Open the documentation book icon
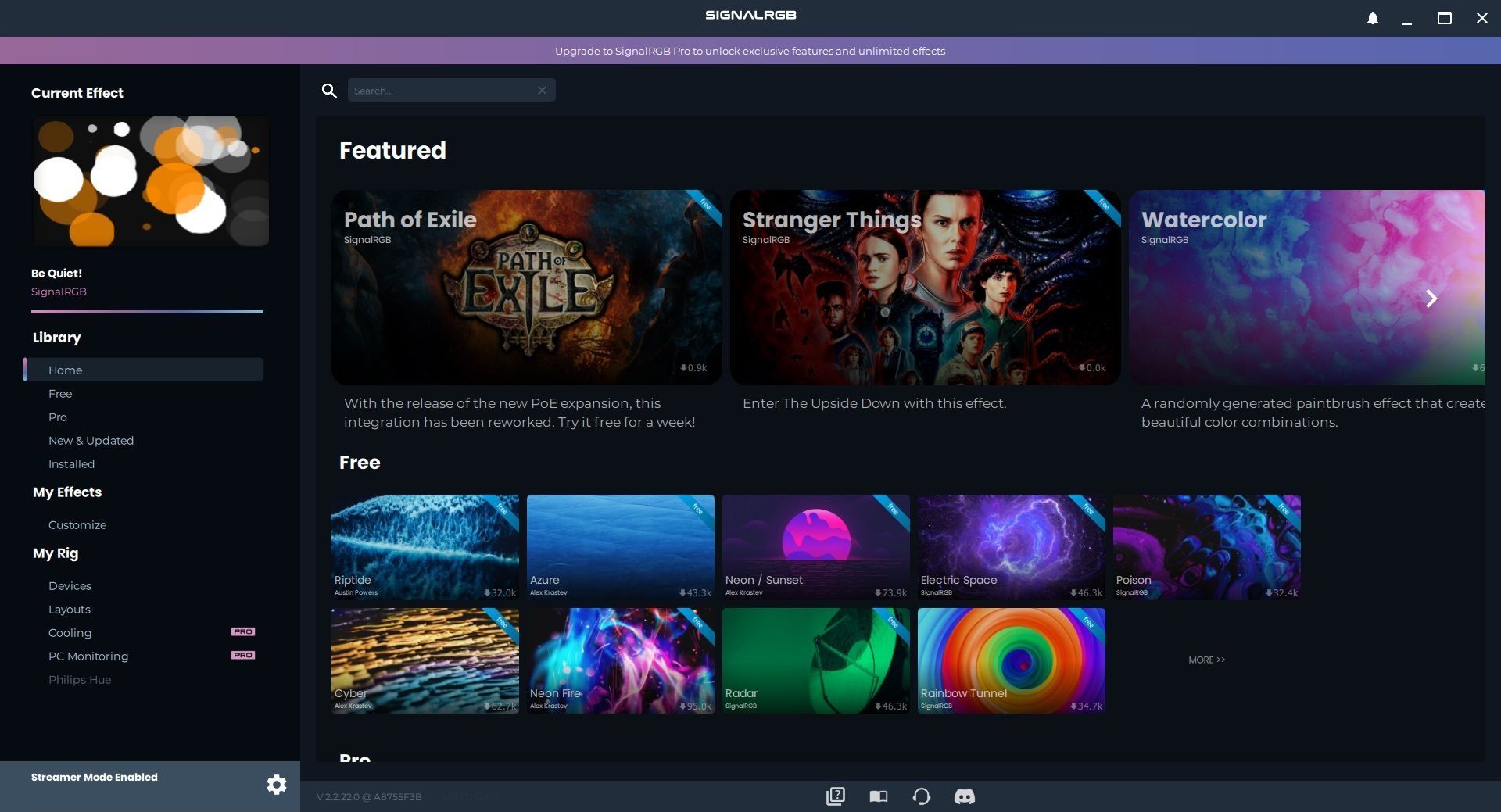 (x=879, y=796)
